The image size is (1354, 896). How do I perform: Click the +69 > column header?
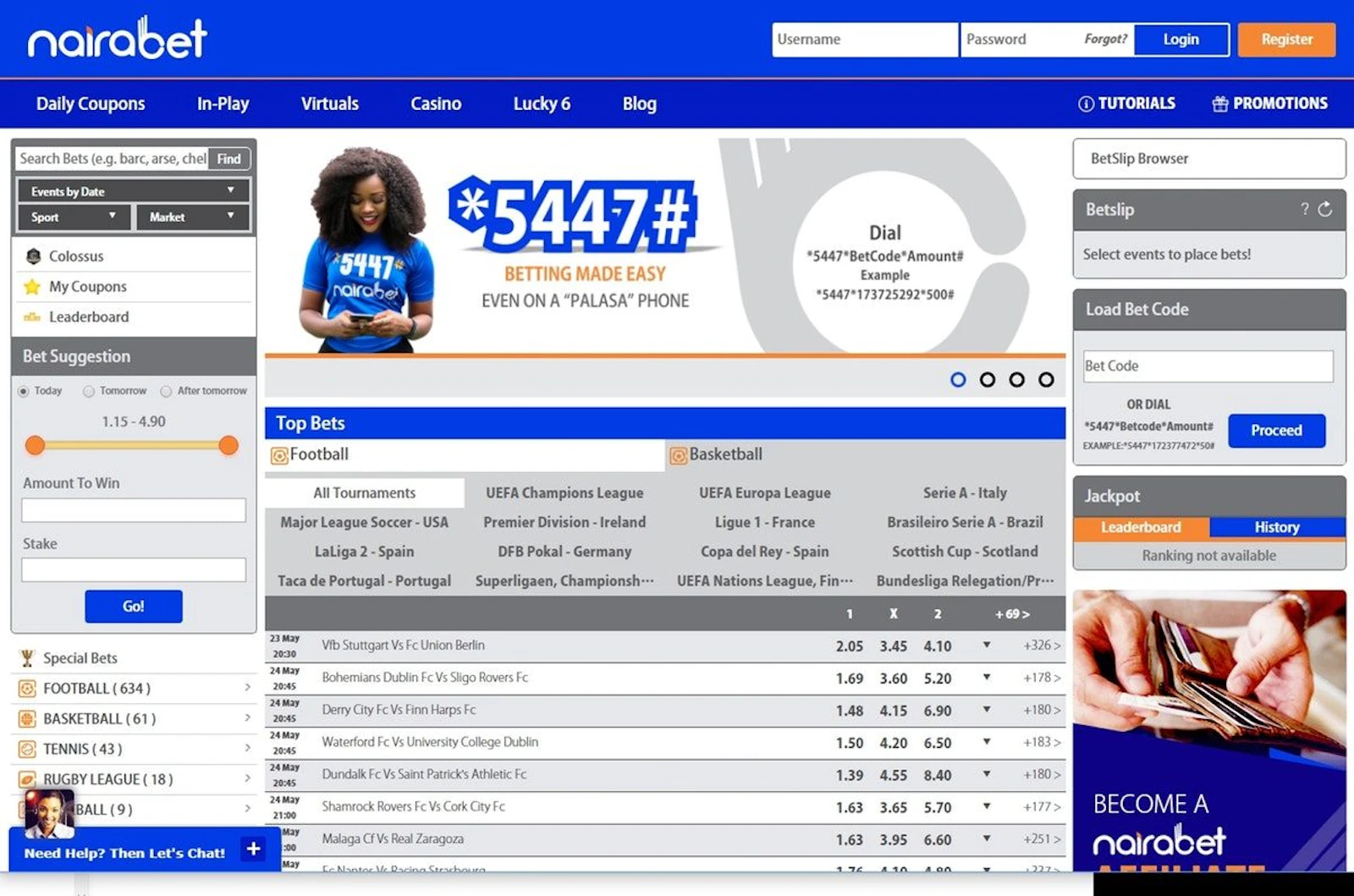(1012, 613)
